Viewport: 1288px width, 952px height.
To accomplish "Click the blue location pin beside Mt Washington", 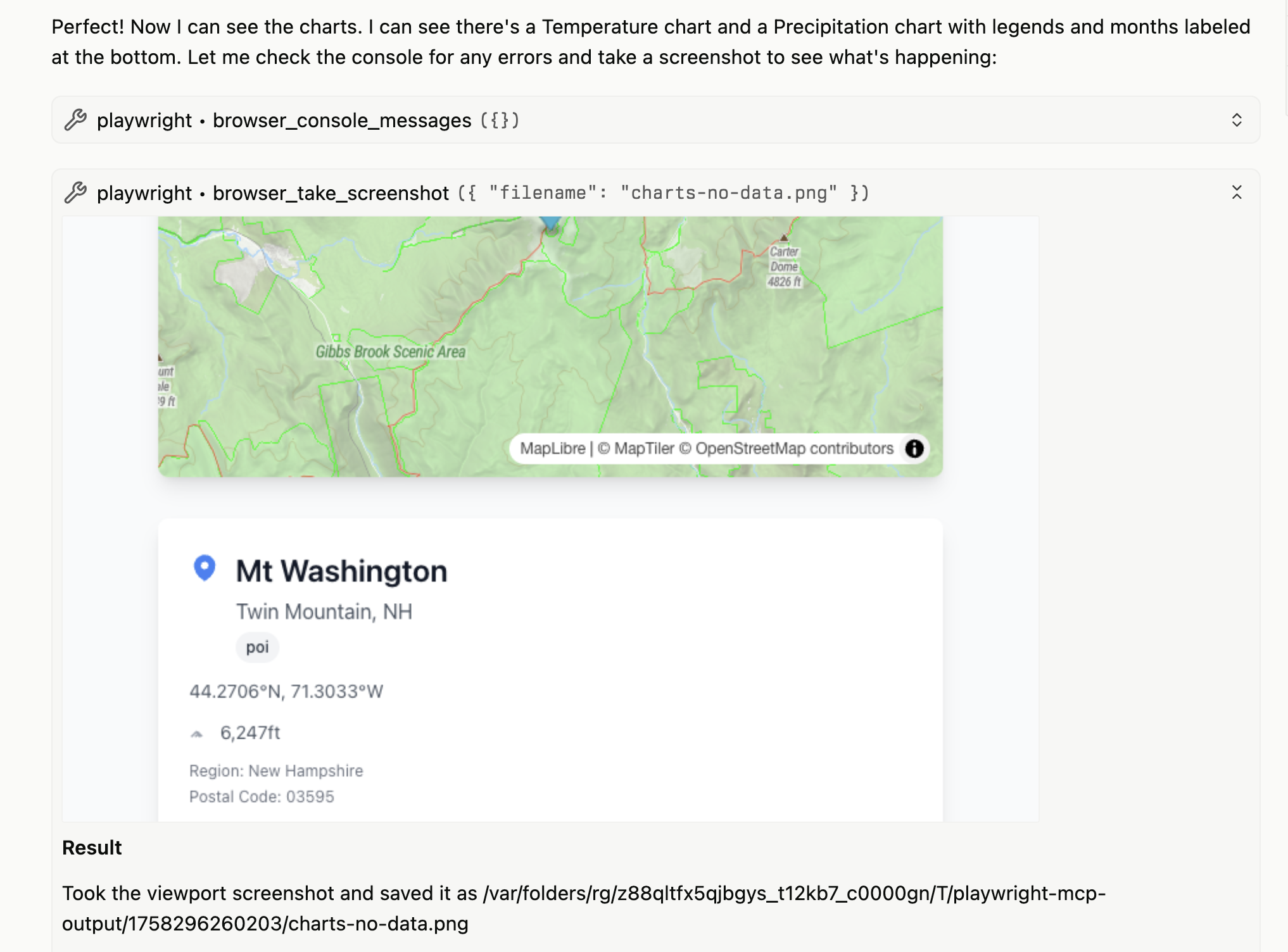I will pos(204,568).
